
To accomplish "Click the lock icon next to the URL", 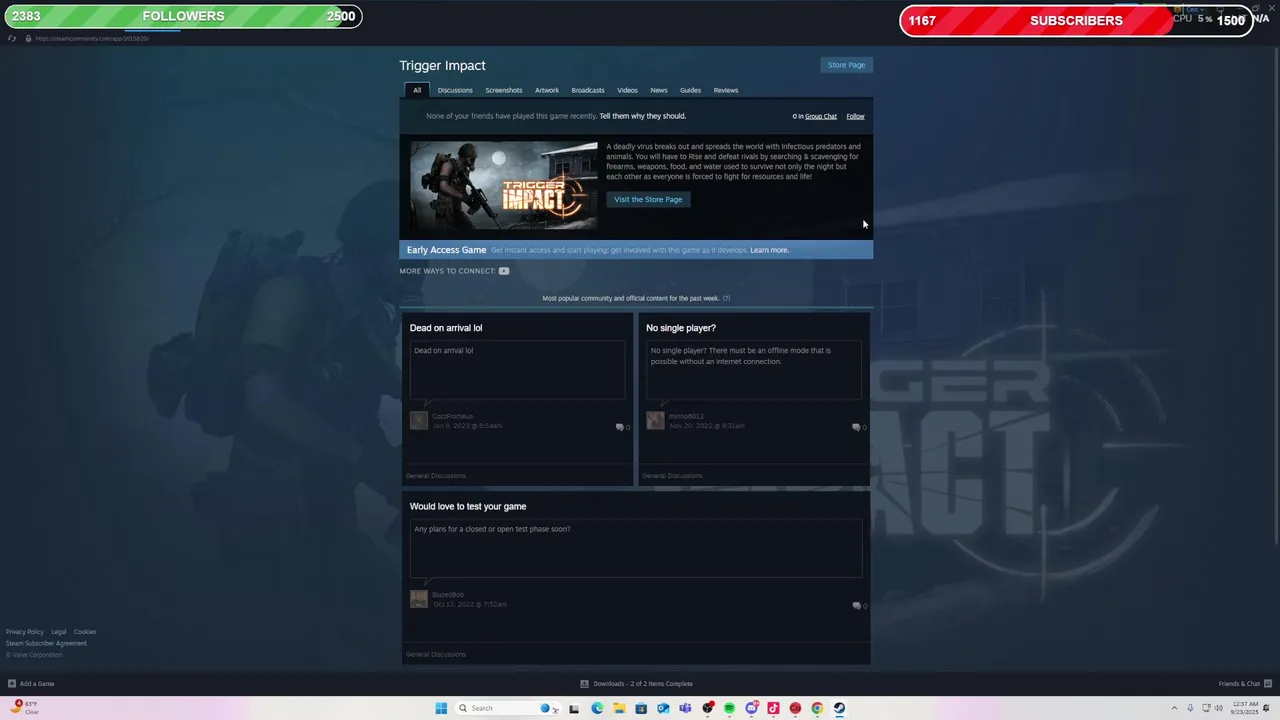I will [29, 38].
